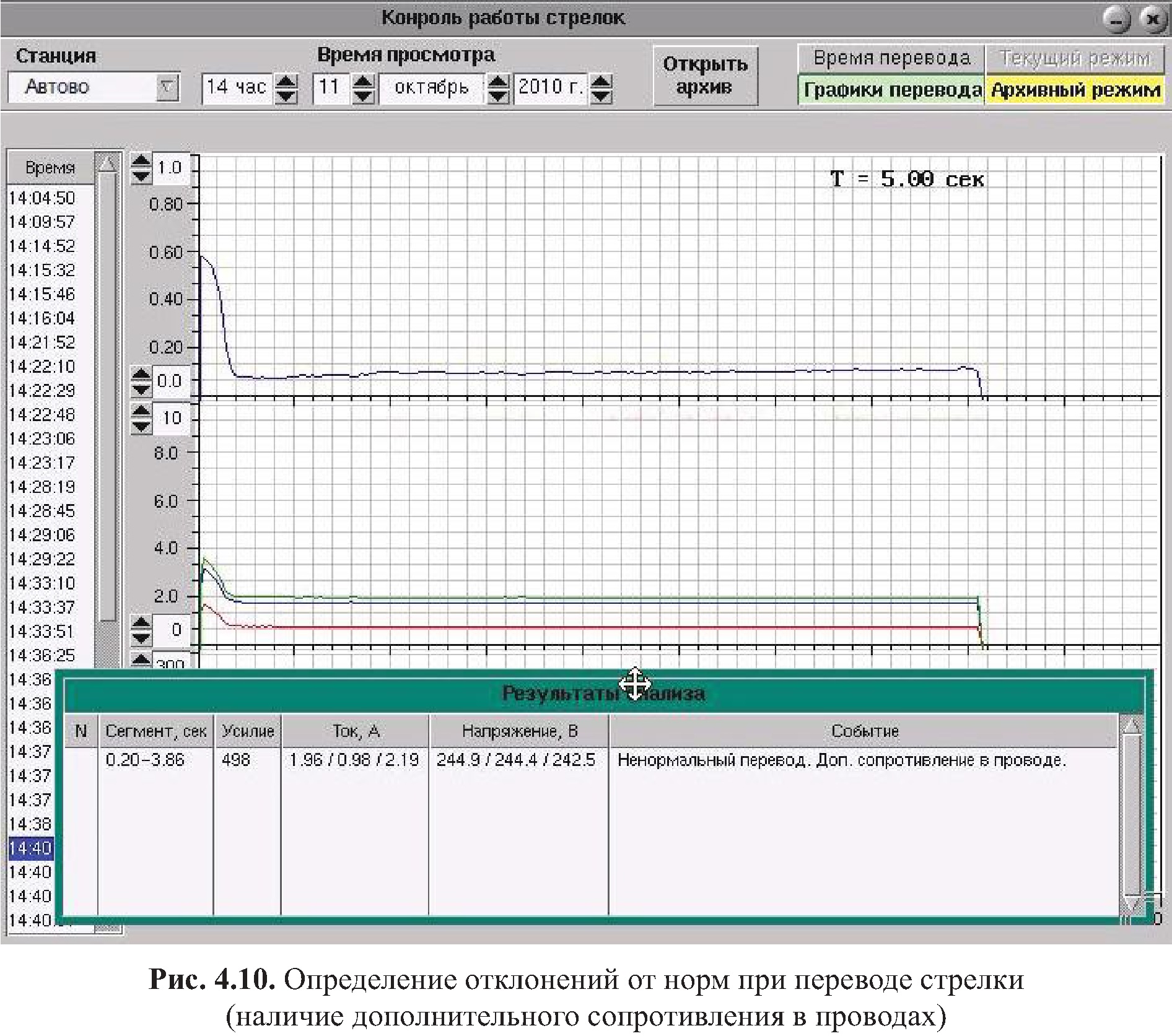Decrease the top chart's 0.0 axis minimum

tap(141, 390)
